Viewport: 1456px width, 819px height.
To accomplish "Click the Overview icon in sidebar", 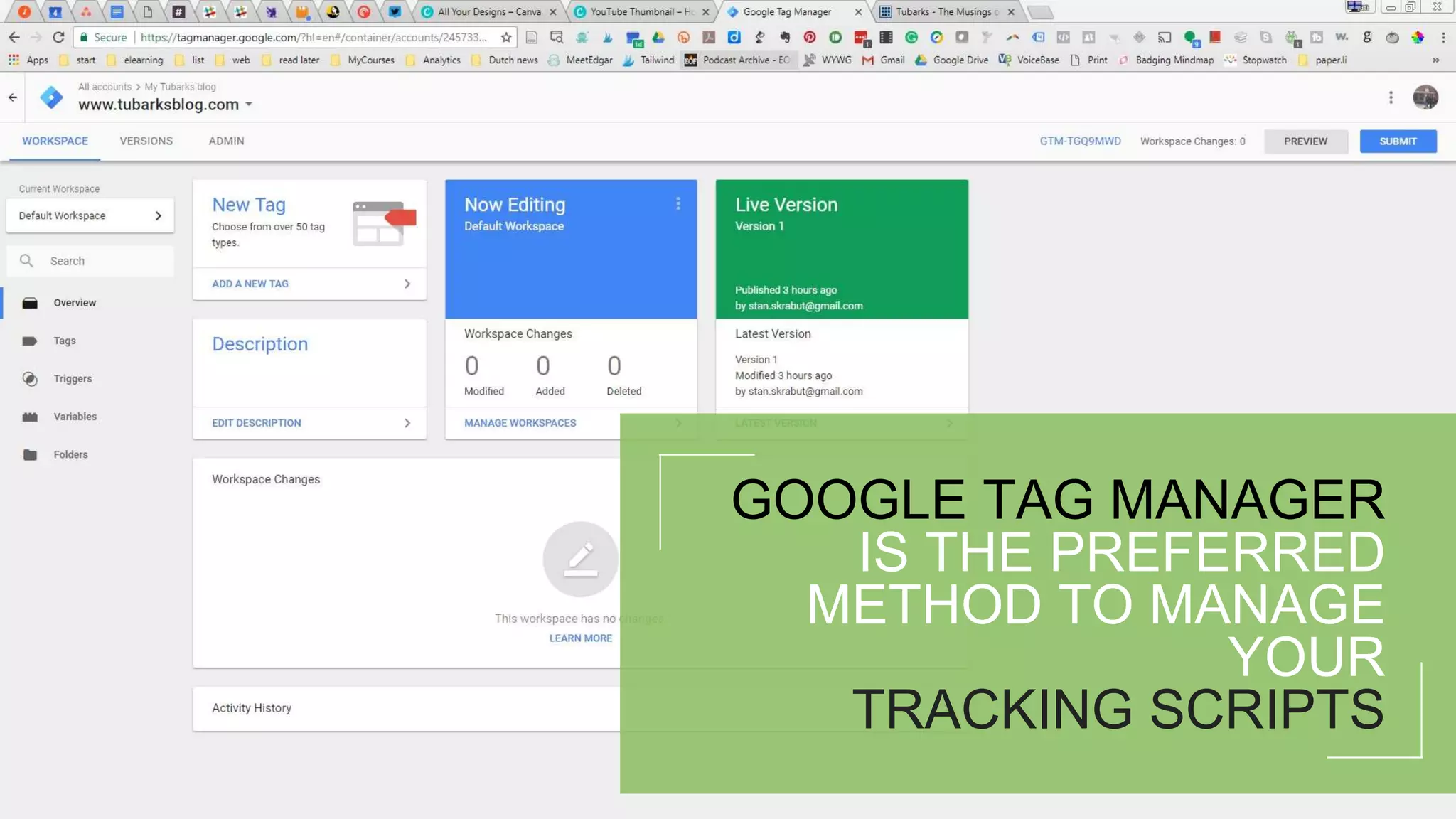I will pyautogui.click(x=30, y=304).
